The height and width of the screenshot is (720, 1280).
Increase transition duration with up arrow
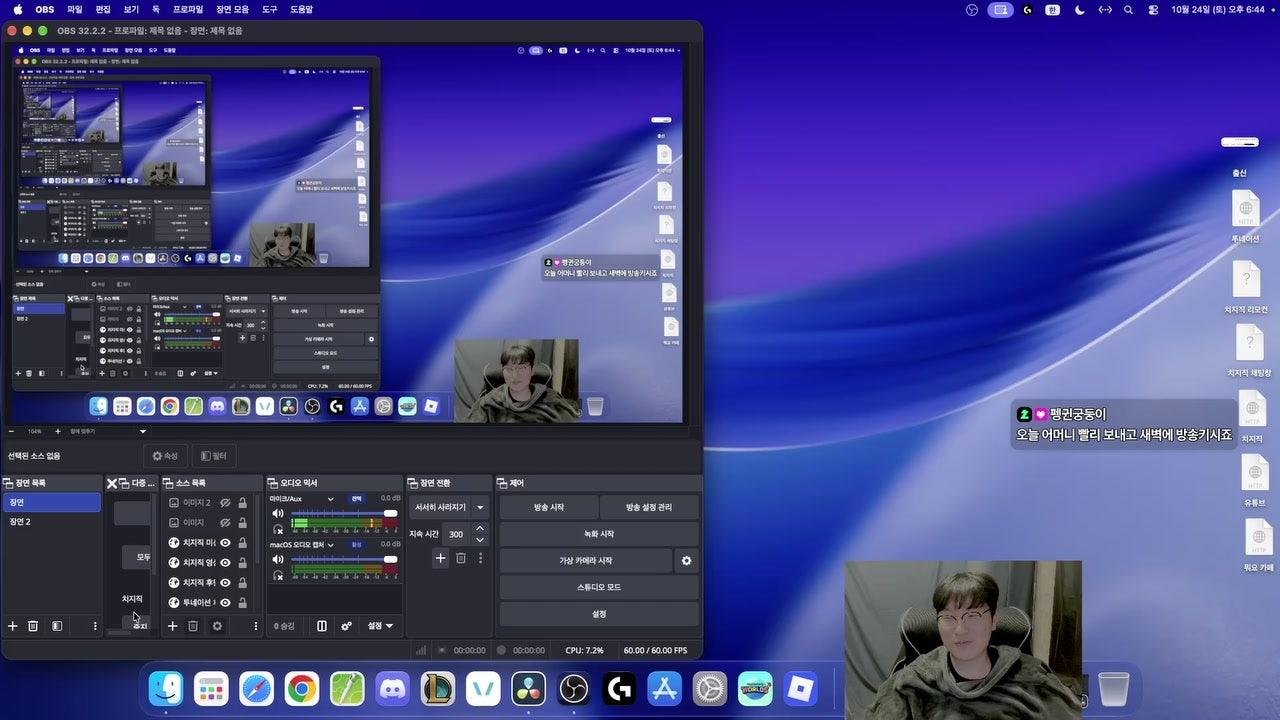pyautogui.click(x=480, y=528)
